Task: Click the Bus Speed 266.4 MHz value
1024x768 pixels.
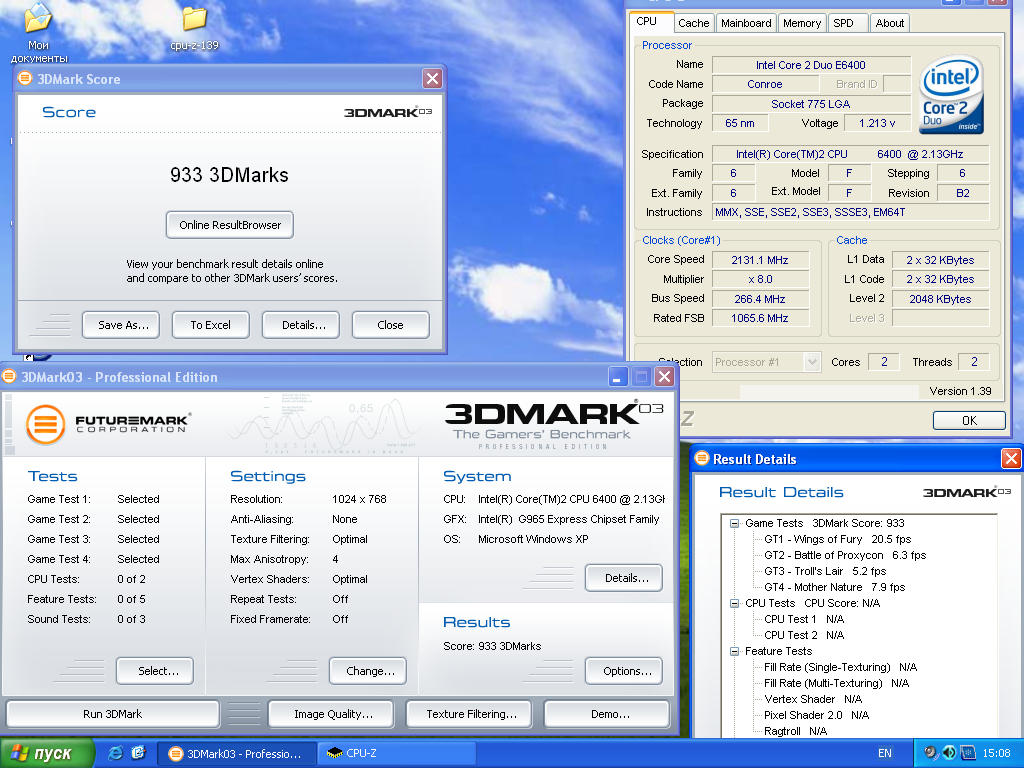Action: 760,299
